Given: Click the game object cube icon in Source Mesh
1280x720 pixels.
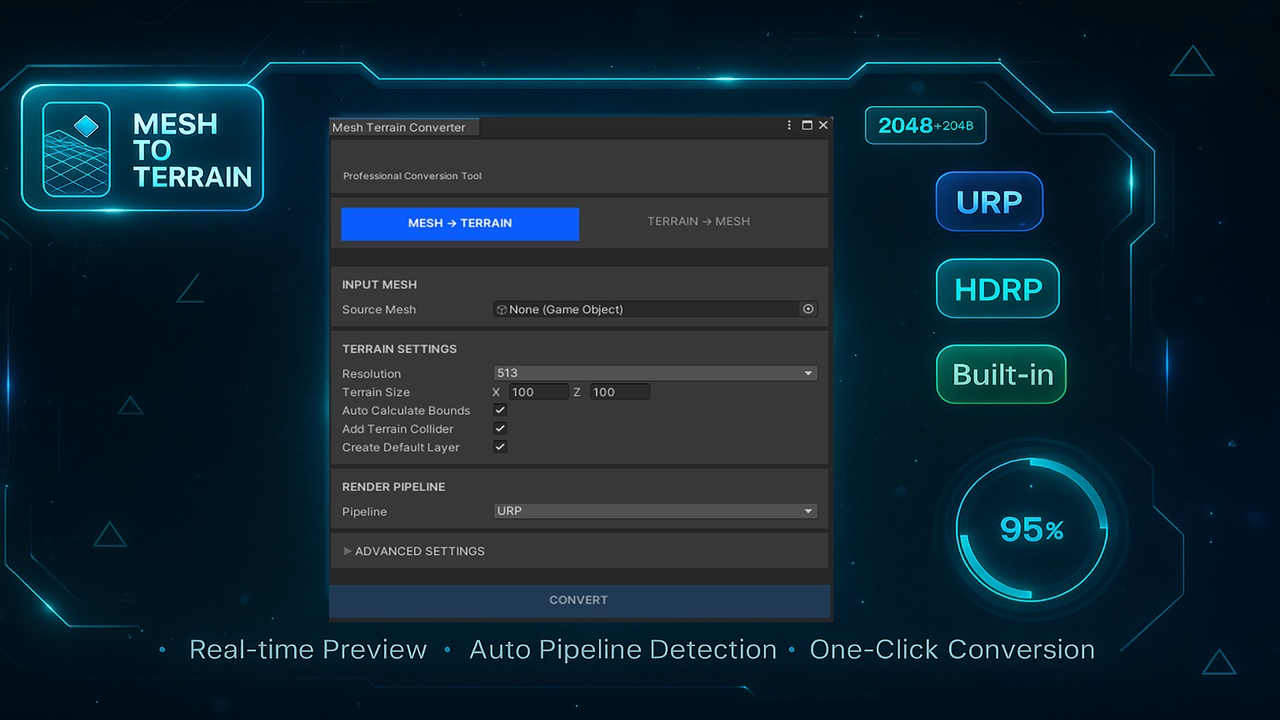Looking at the screenshot, I should pos(502,310).
